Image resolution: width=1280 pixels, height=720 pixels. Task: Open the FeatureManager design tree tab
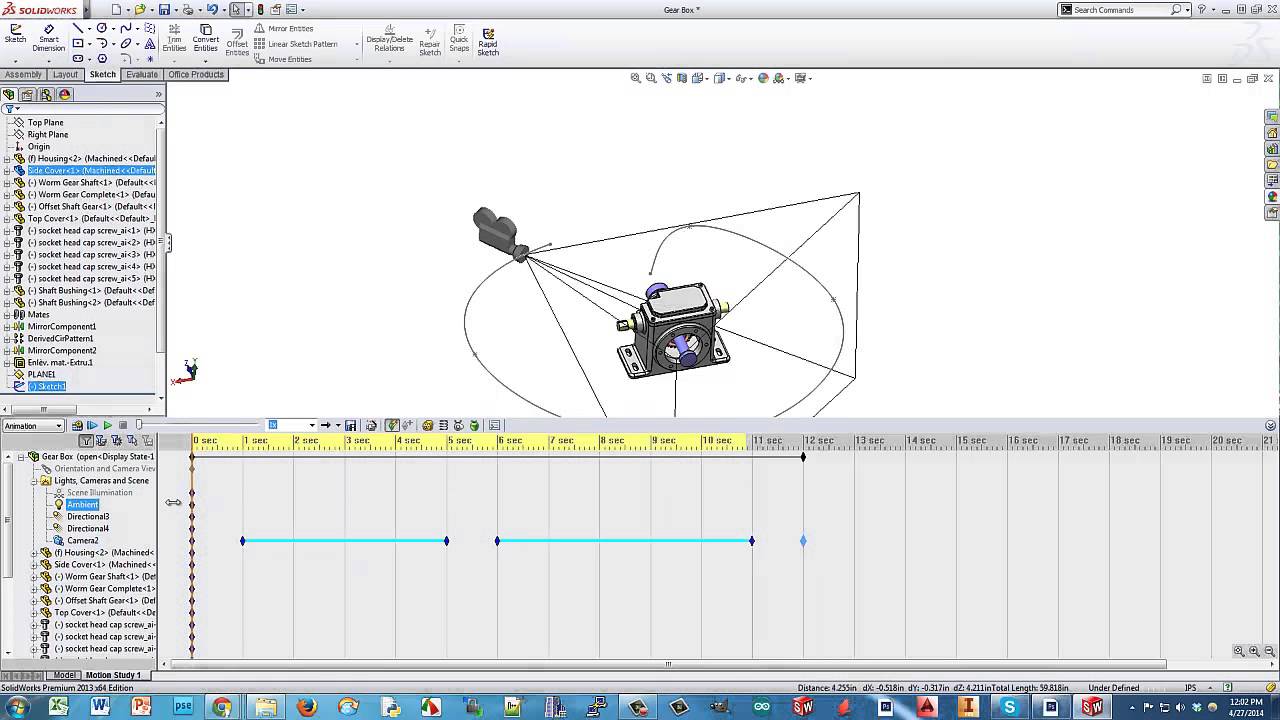tap(9, 95)
